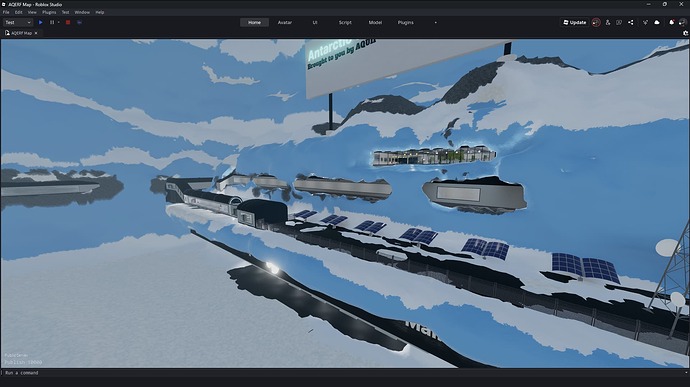Open the Plugins menu in menu bar
690x387 pixels.
click(49, 12)
